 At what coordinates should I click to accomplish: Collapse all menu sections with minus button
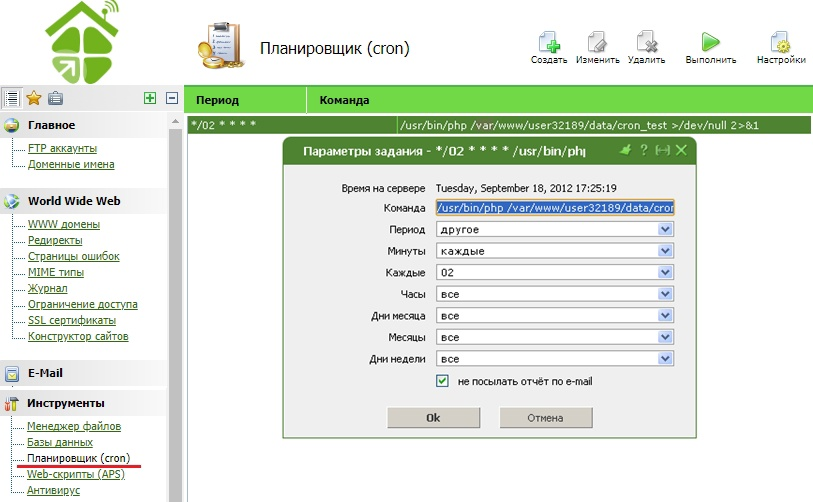pyautogui.click(x=172, y=98)
